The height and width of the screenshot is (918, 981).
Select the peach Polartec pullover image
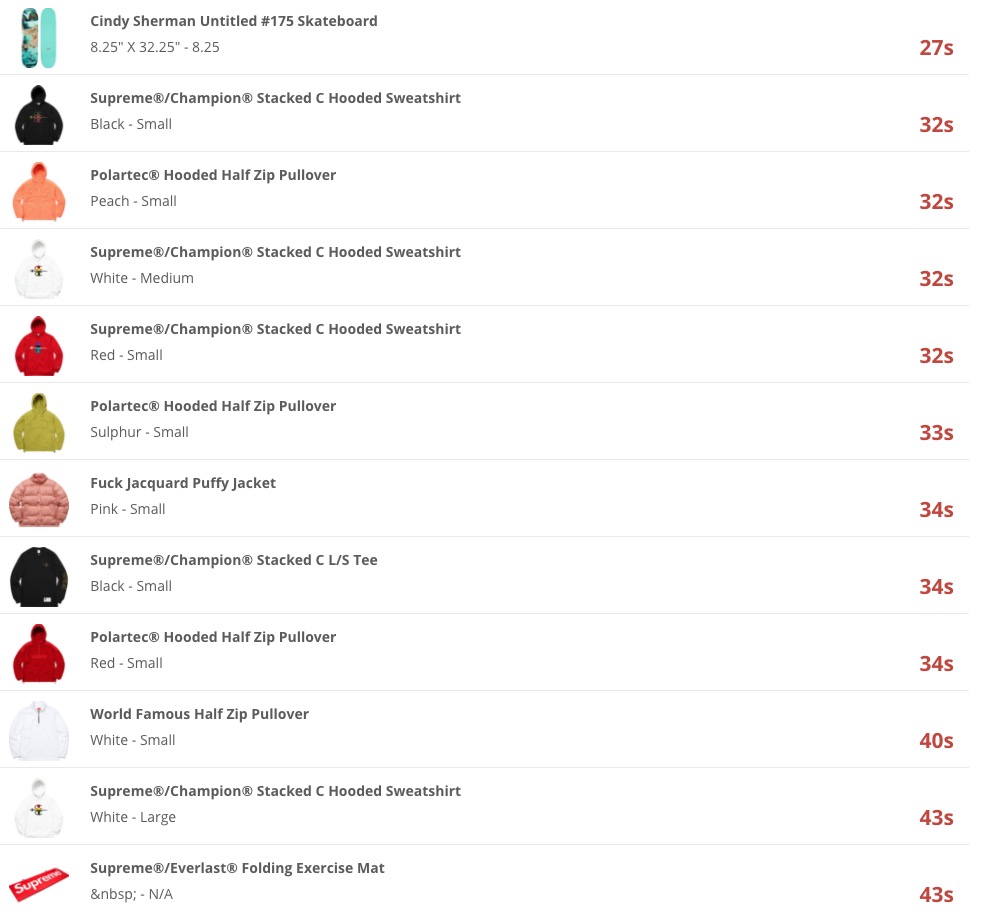tap(39, 191)
